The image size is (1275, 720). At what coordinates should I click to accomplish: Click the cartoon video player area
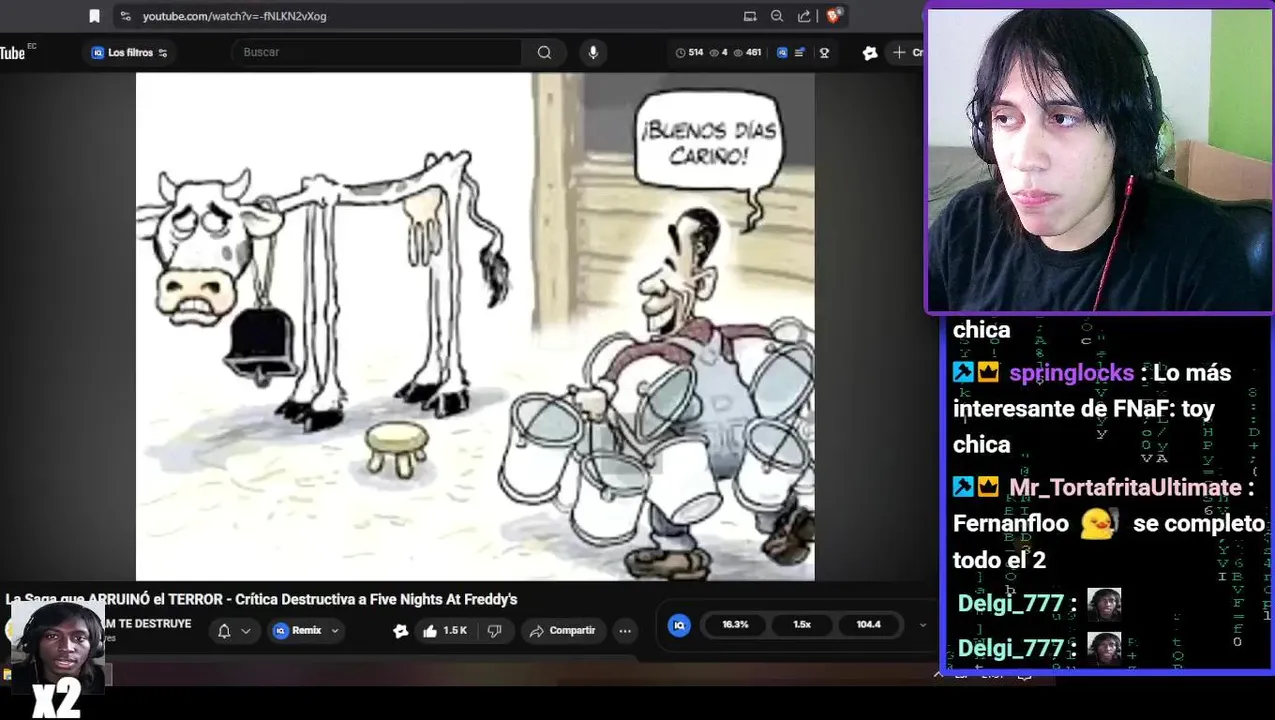(x=475, y=326)
